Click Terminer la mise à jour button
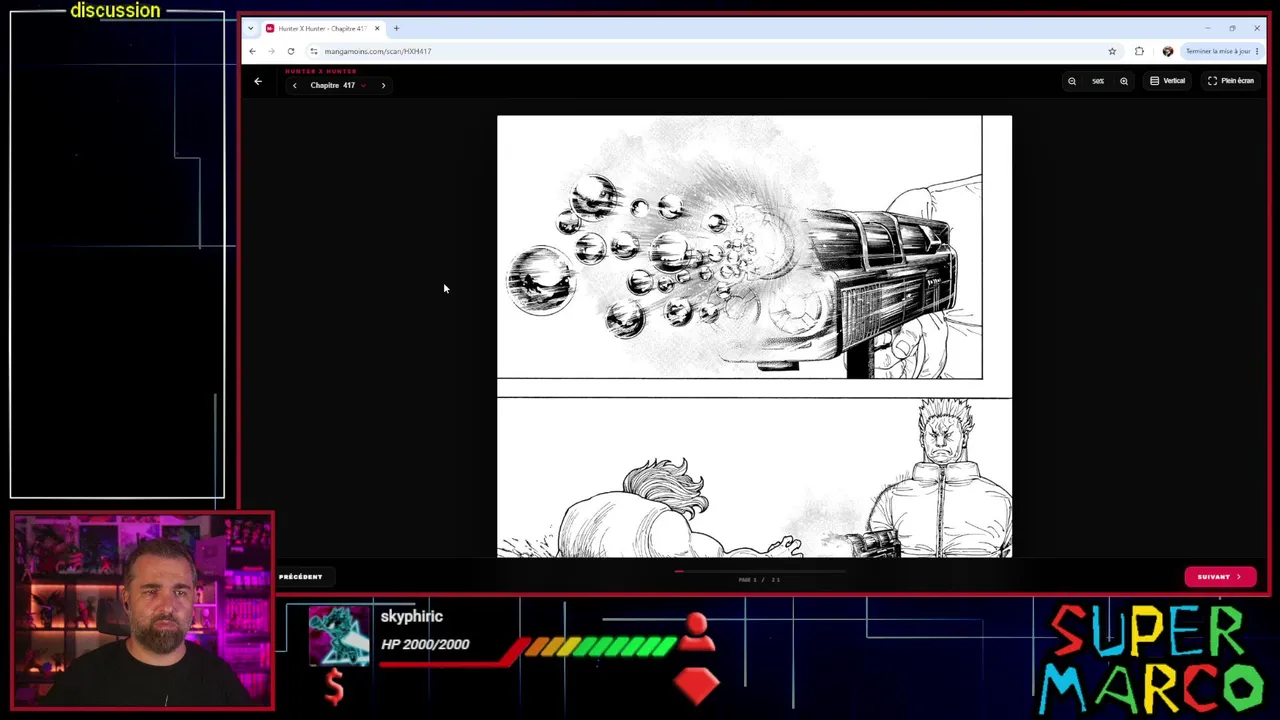 click(x=1217, y=51)
